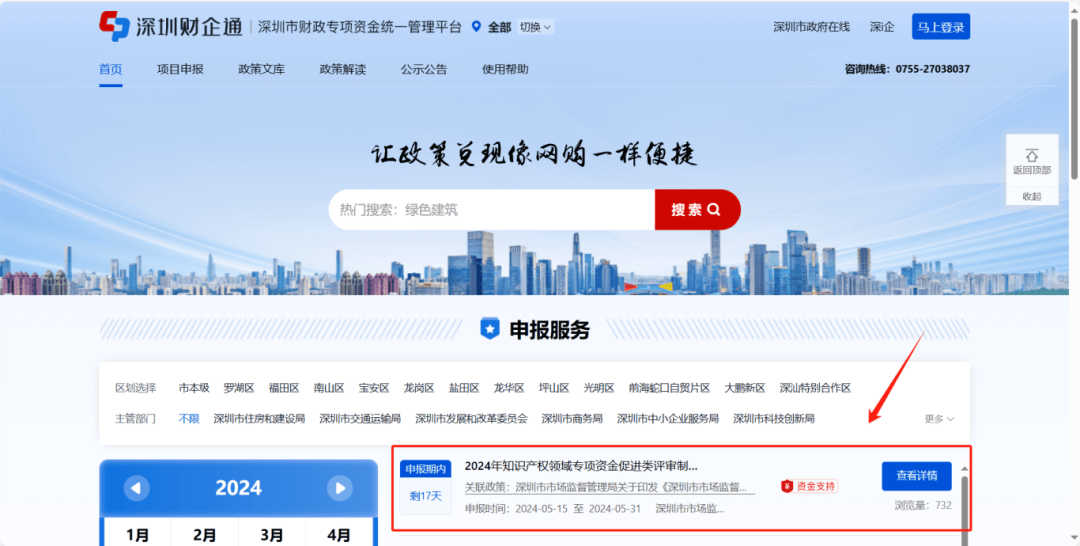The image size is (1080, 546).
Task: Select 光明区 district filter
Action: coord(599,388)
